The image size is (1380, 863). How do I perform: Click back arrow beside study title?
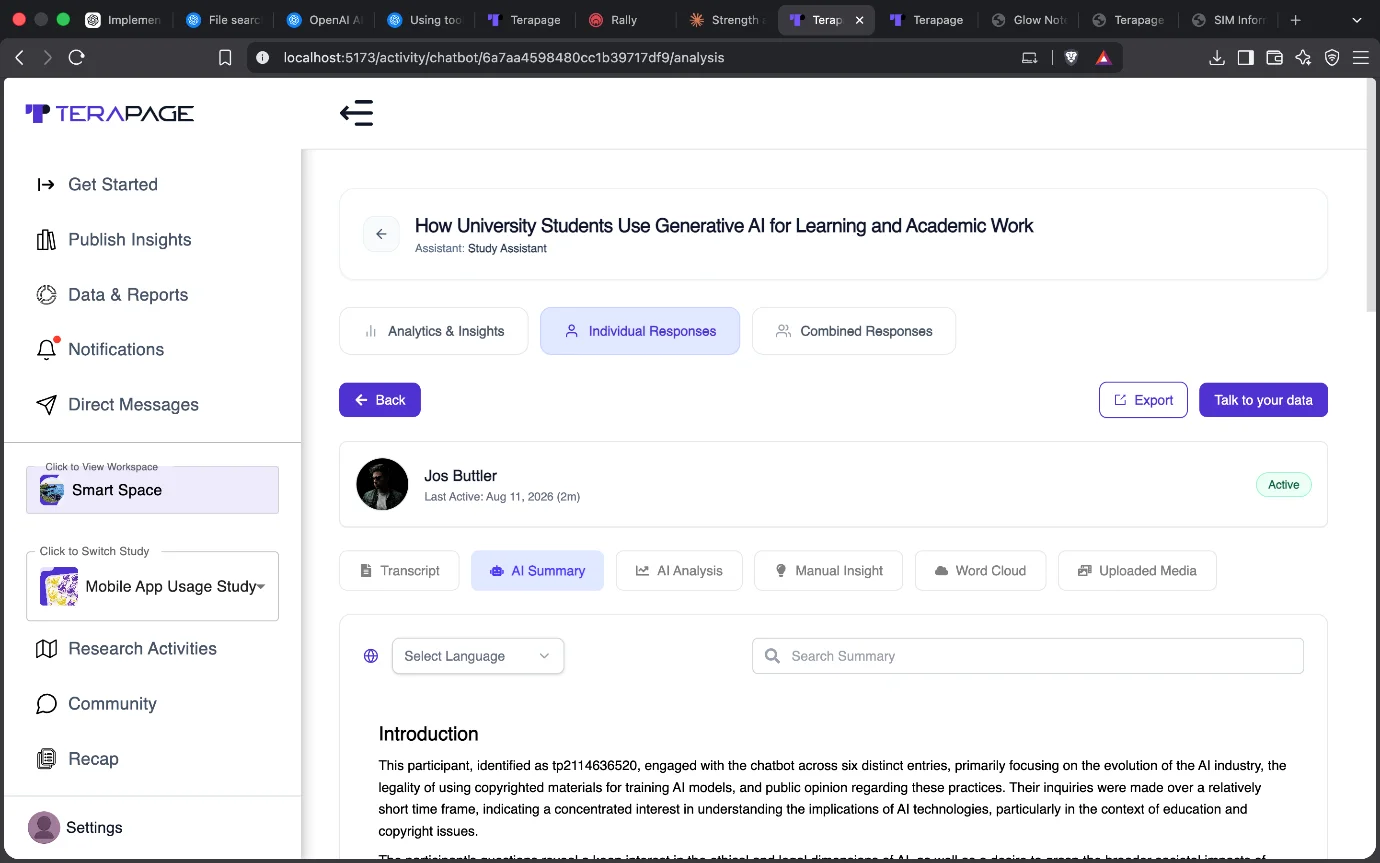(x=381, y=234)
